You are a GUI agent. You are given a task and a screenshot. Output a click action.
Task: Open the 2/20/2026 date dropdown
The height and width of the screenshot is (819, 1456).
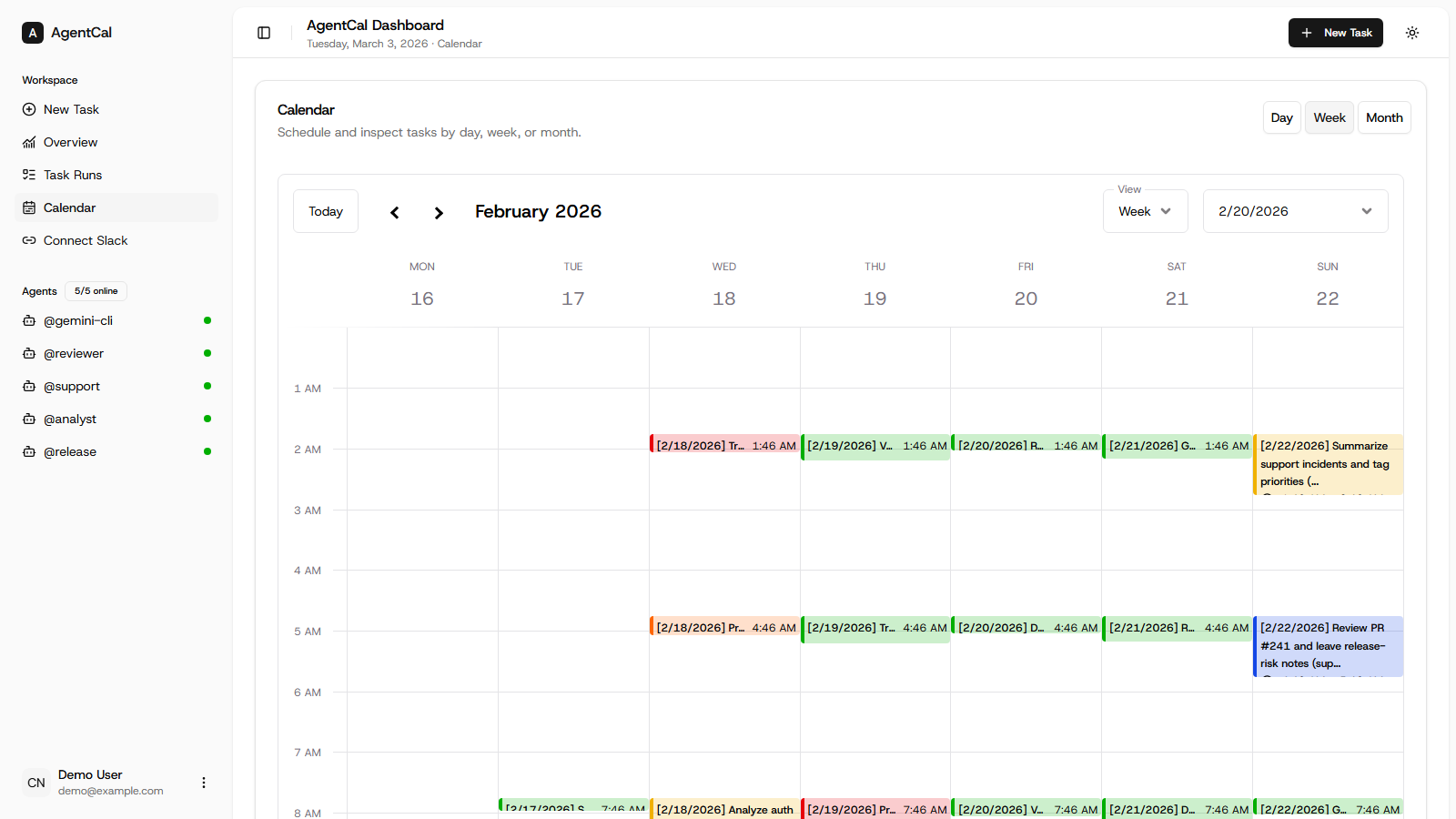pyautogui.click(x=1296, y=211)
